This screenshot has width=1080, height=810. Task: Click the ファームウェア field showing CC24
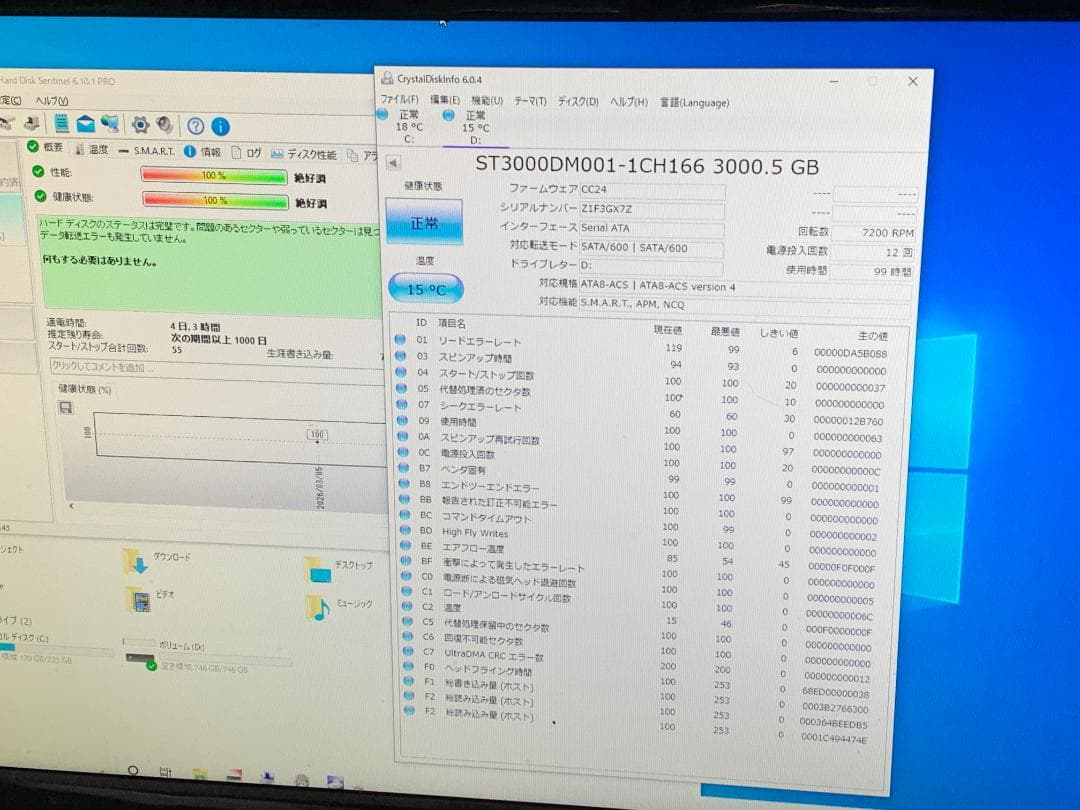tap(652, 189)
